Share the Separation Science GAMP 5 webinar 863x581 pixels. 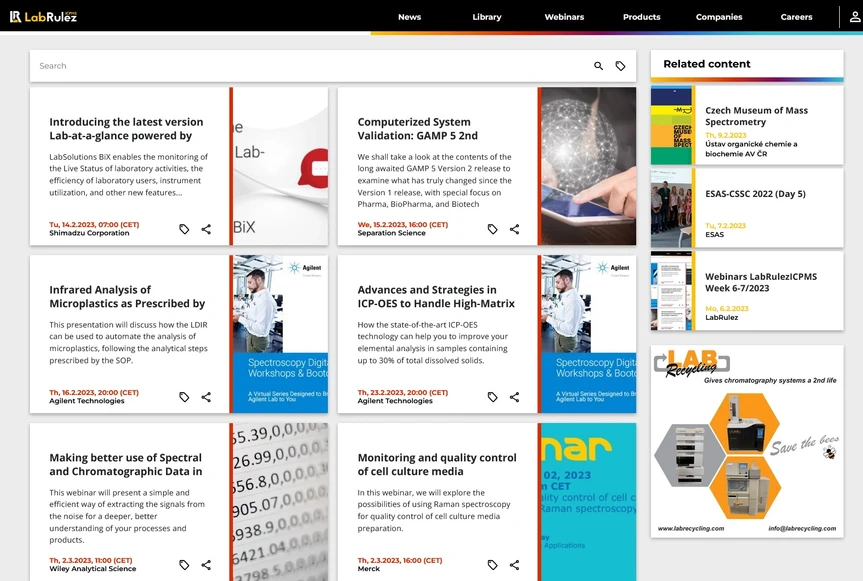click(x=514, y=229)
